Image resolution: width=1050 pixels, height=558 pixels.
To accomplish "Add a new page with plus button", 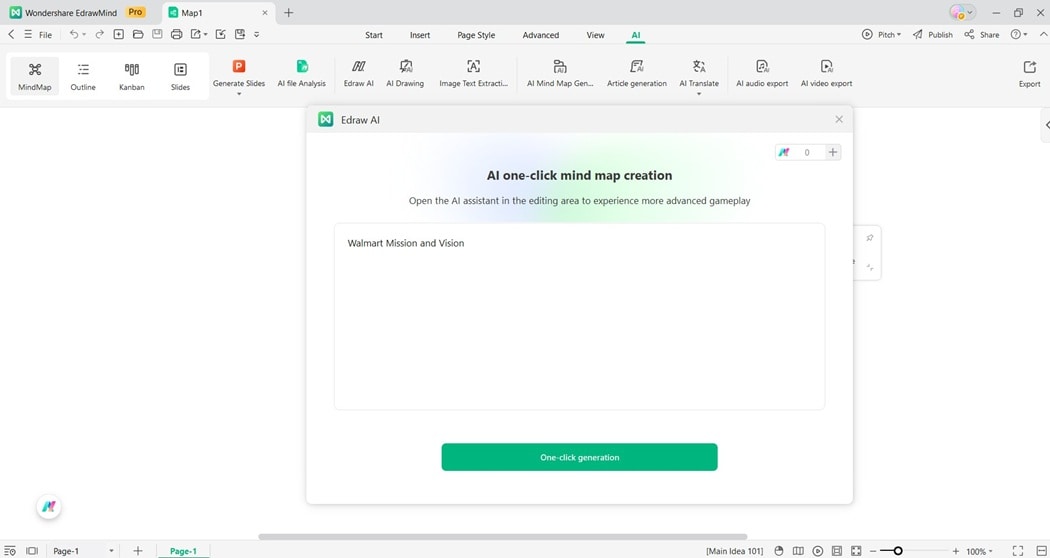I will [x=137, y=551].
